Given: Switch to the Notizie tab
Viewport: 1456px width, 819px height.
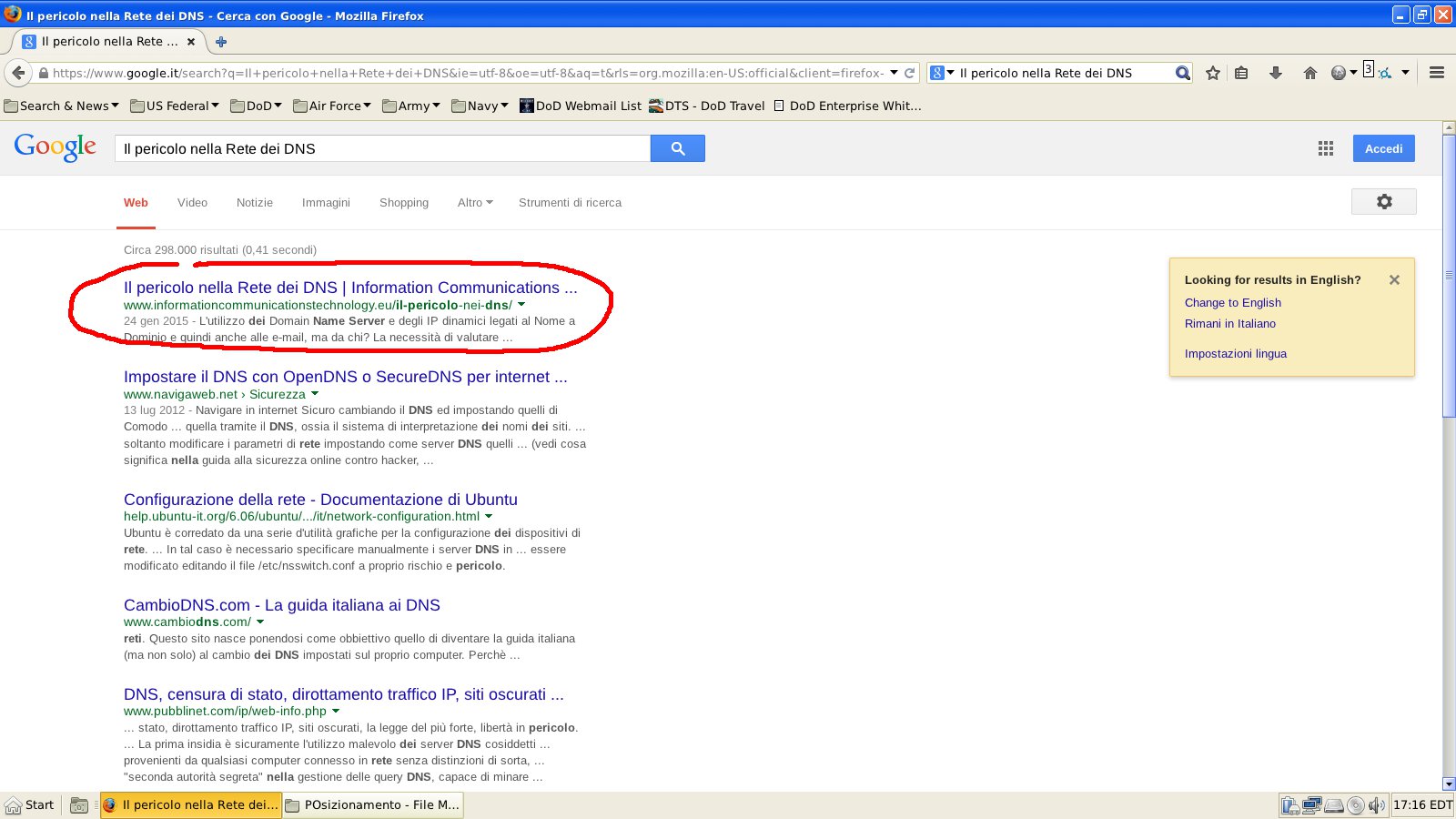Looking at the screenshot, I should [255, 202].
